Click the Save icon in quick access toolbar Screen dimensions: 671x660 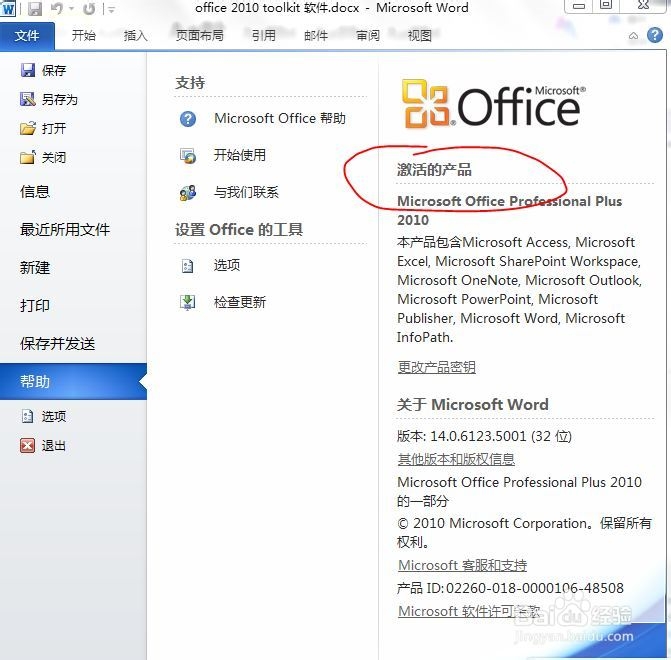pyautogui.click(x=35, y=9)
